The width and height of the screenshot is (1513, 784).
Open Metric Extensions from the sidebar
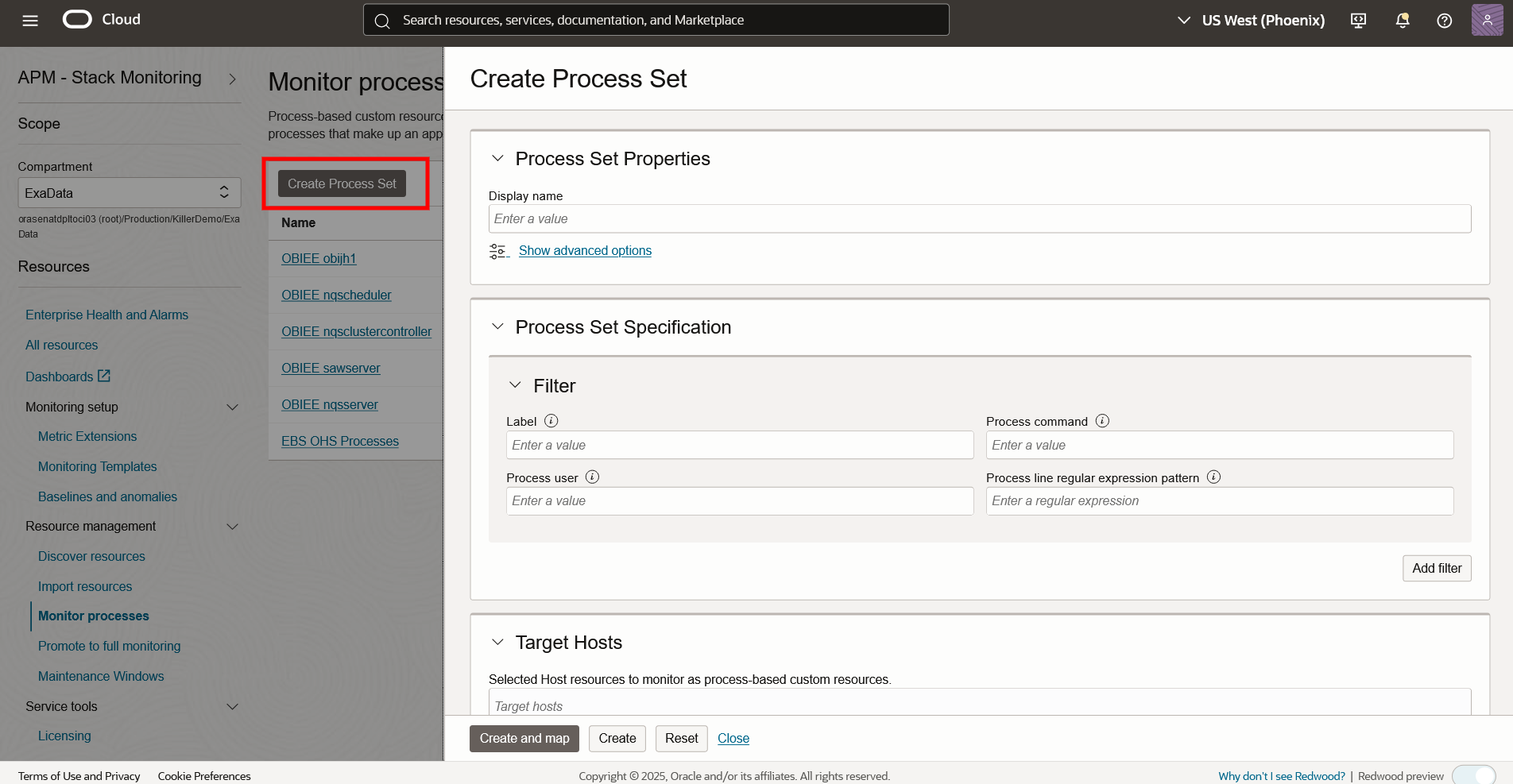click(87, 436)
